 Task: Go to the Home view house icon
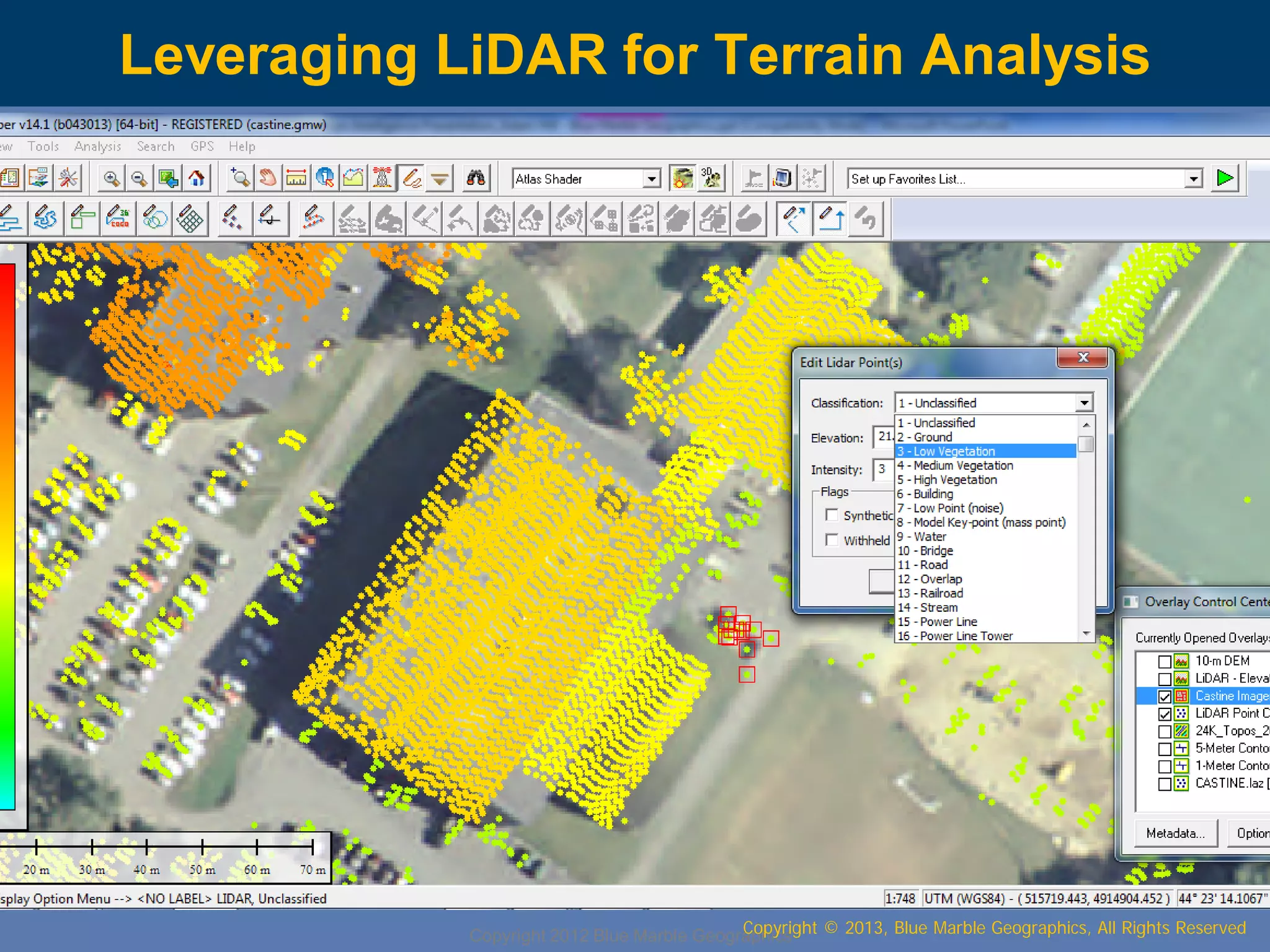(197, 178)
